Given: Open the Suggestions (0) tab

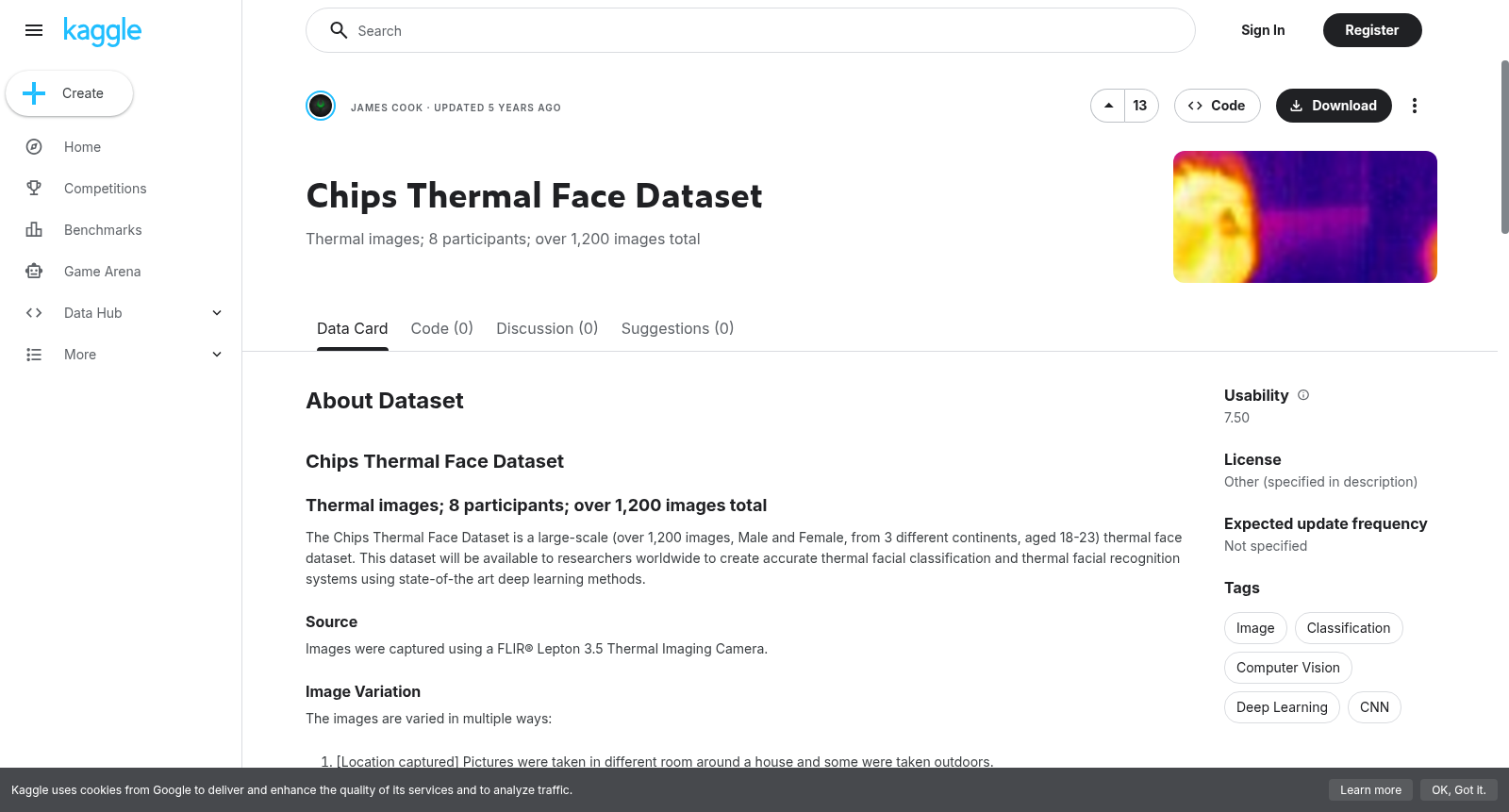Looking at the screenshot, I should tap(677, 328).
